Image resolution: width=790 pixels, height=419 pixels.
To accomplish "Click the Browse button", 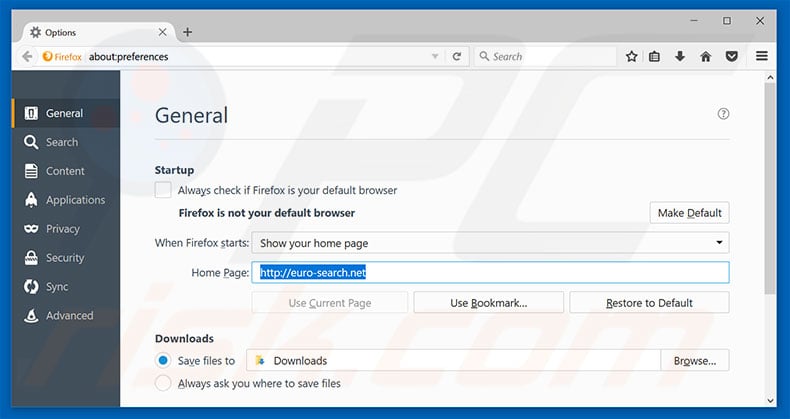I will coord(695,360).
